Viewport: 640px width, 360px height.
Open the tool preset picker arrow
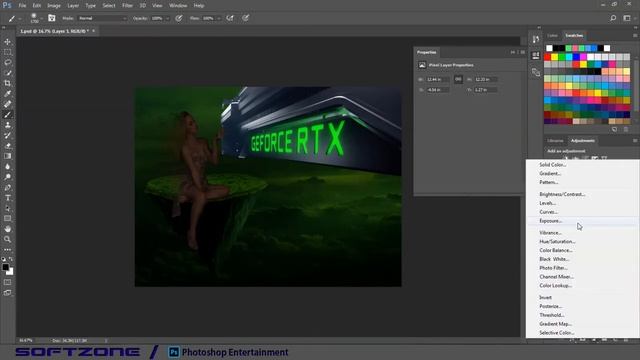point(20,18)
